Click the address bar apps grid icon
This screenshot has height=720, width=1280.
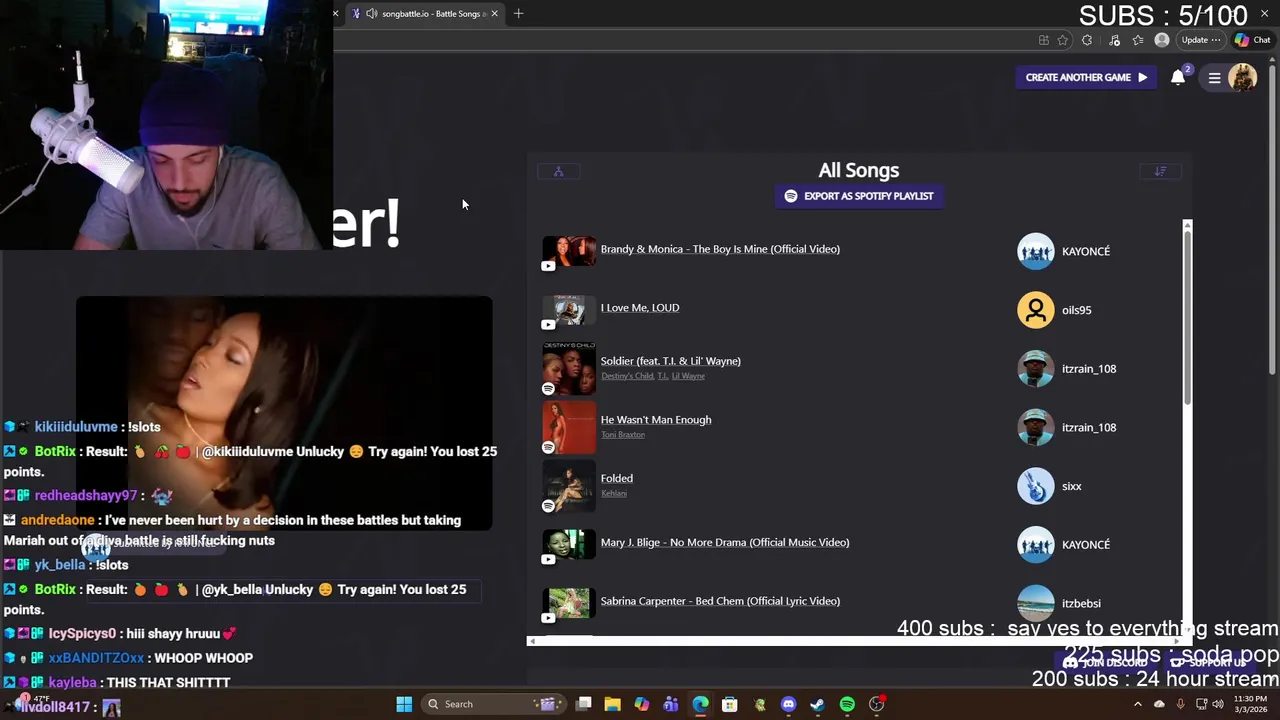(1043, 40)
